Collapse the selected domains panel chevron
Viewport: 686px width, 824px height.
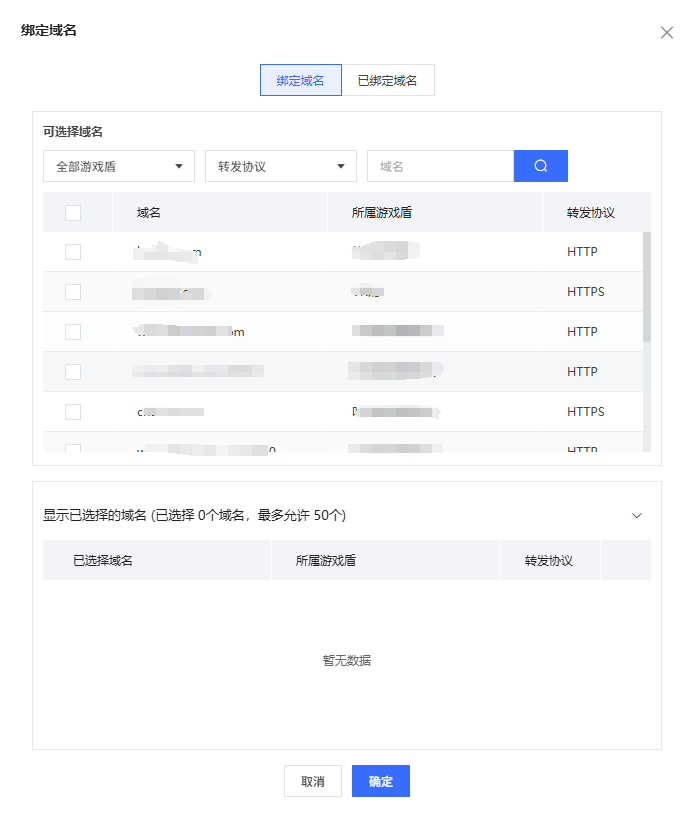click(637, 515)
